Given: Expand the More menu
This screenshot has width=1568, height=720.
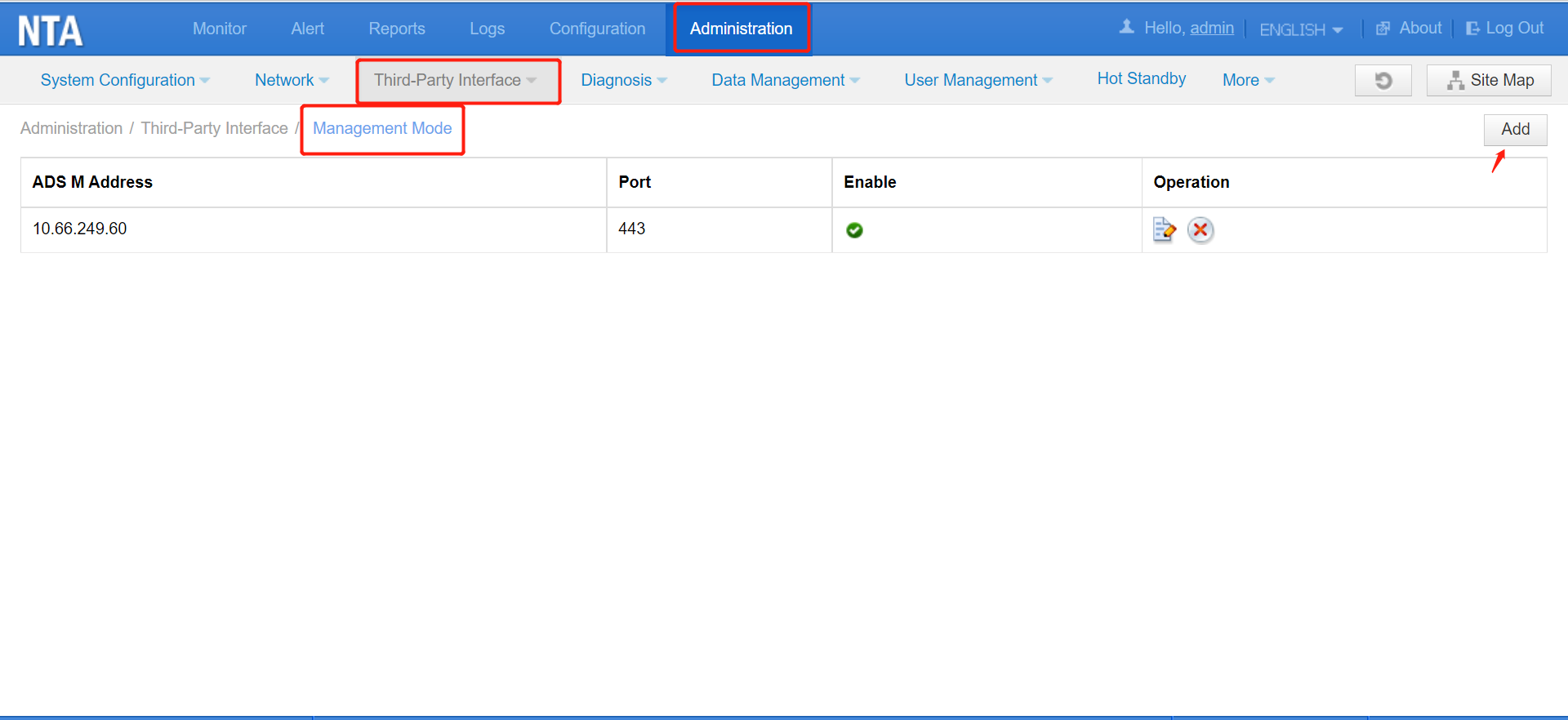Looking at the screenshot, I should coord(1248,80).
